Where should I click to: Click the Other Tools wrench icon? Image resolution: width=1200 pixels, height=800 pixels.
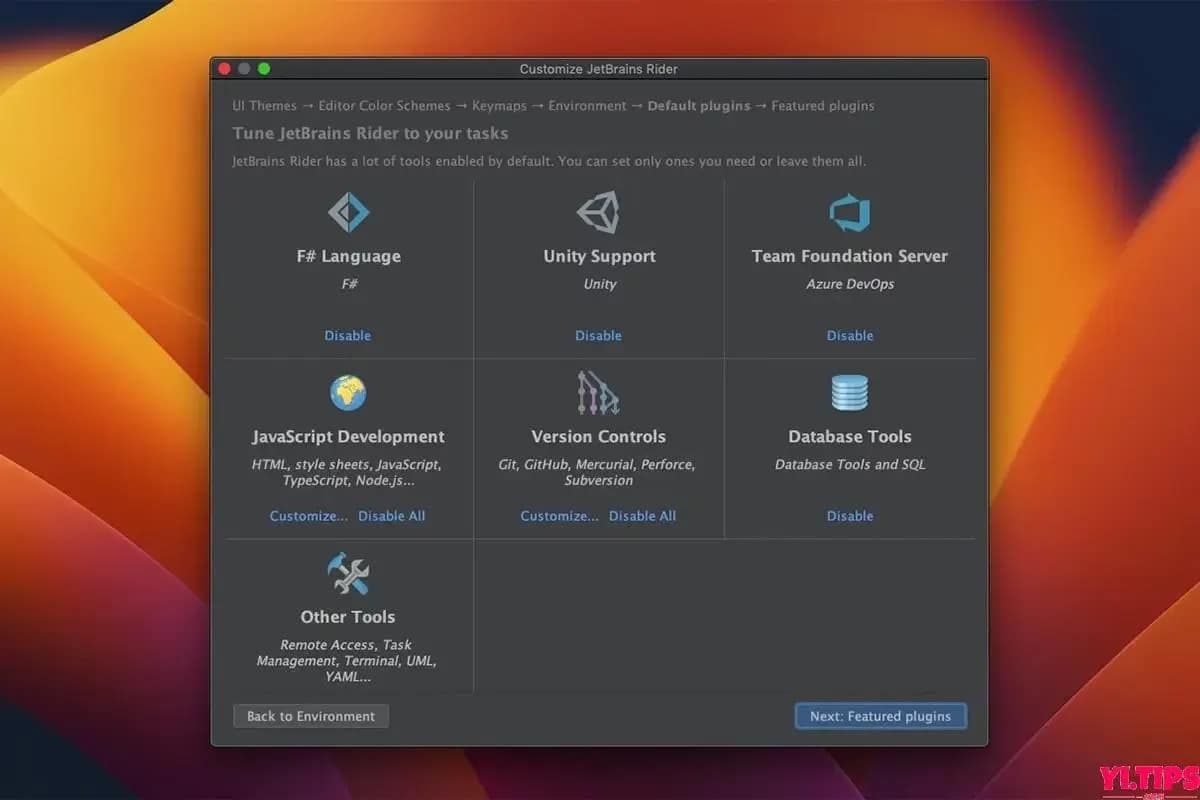click(x=348, y=573)
